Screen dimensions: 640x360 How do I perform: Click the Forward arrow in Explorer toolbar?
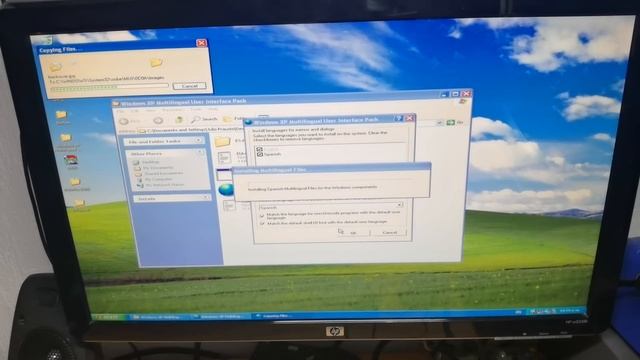(158, 120)
